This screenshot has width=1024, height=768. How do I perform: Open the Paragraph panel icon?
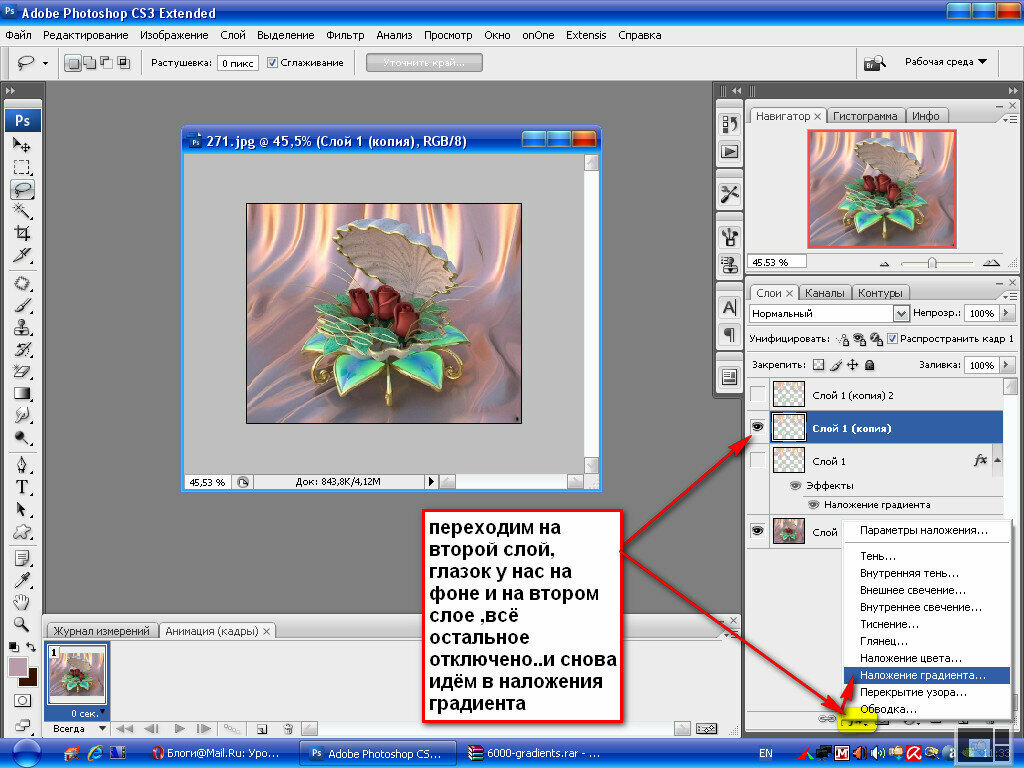pyautogui.click(x=729, y=335)
